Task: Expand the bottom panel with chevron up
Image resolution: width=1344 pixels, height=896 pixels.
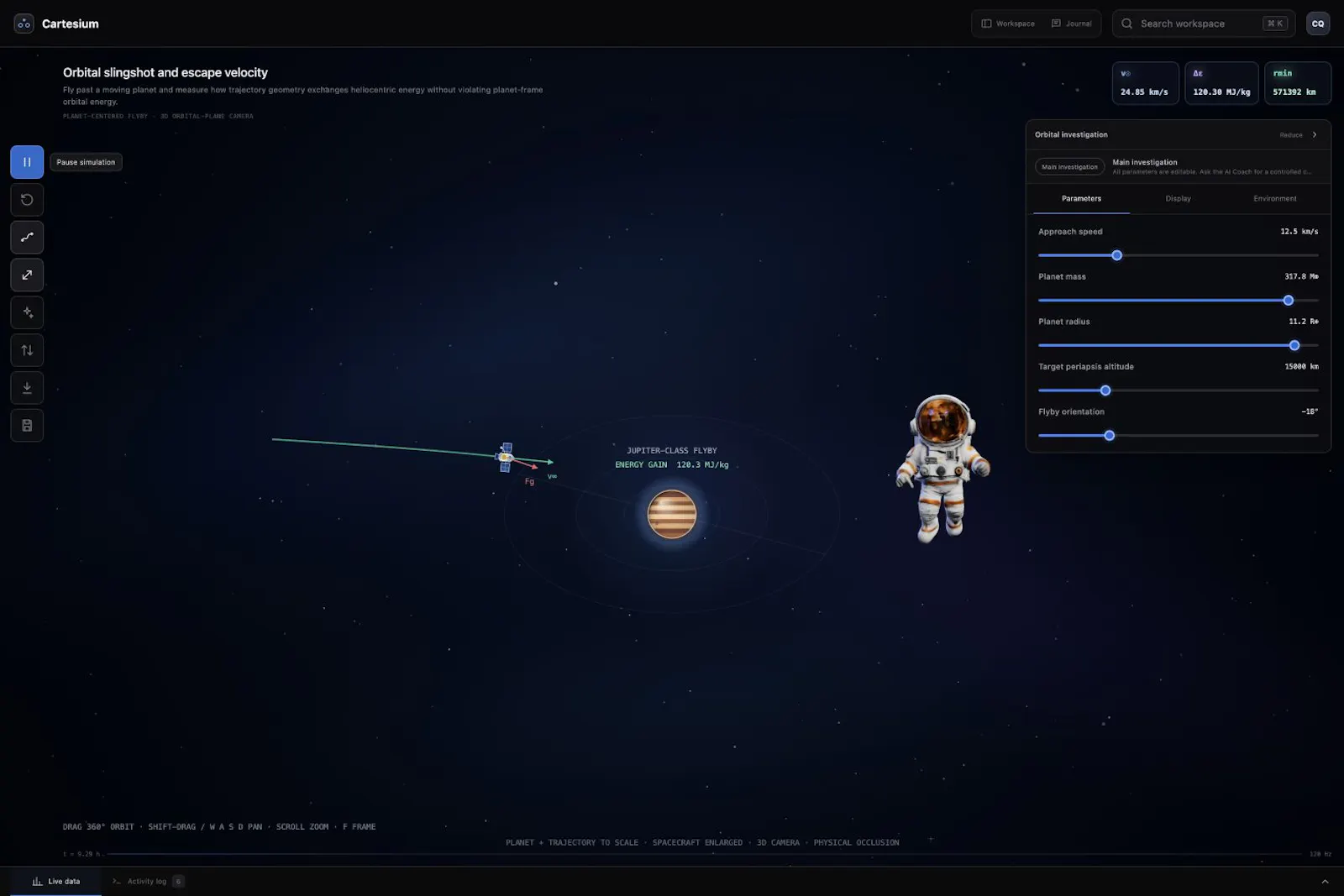Action: 1325,882
